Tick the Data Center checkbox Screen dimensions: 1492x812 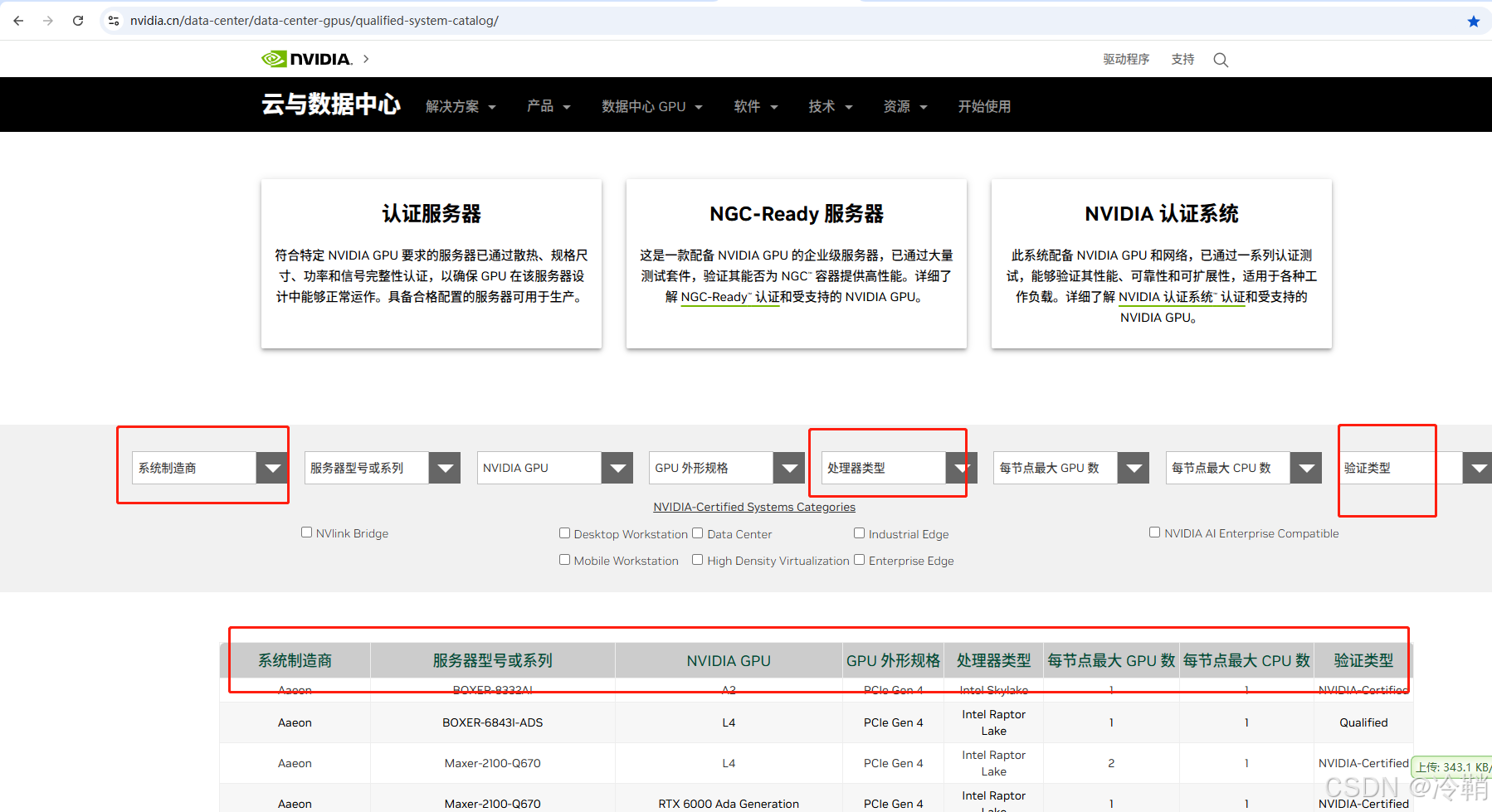pos(698,533)
